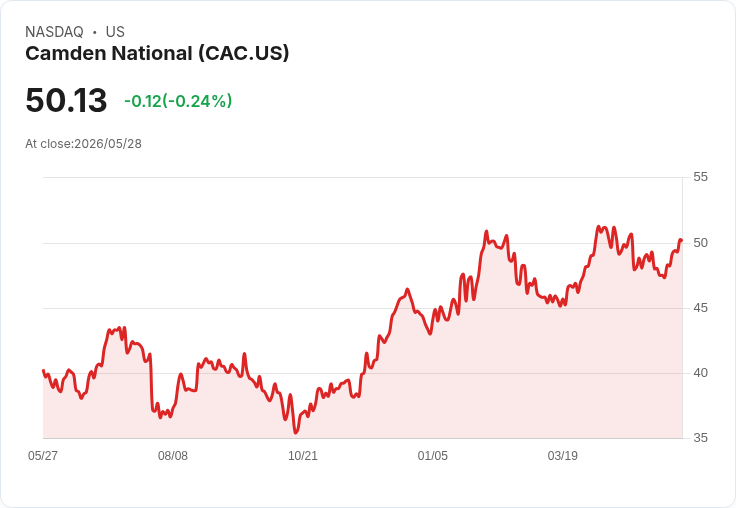Screen dimensions: 736x508
Task: Click the price line's highest peak right of 03/19
Action: coord(598,226)
